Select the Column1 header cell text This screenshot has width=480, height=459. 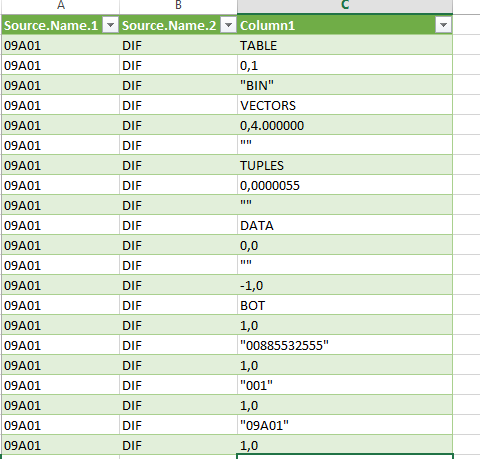pos(267,26)
